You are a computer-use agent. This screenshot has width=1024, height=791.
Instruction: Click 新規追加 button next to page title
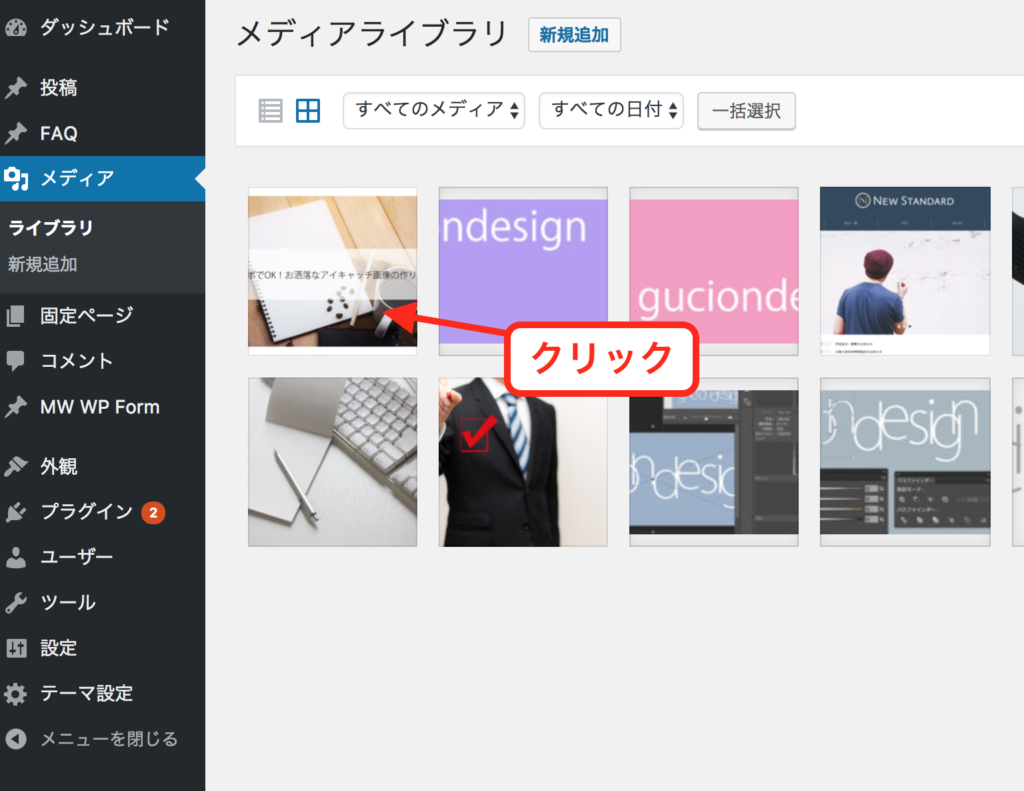pyautogui.click(x=574, y=35)
